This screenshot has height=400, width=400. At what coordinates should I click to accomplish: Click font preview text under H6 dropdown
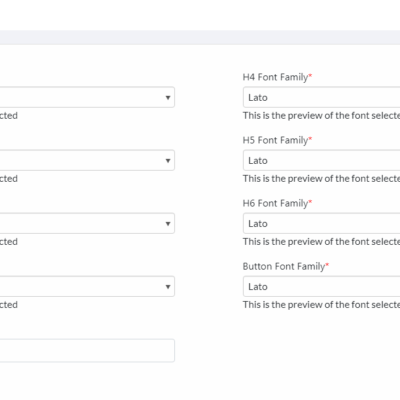point(321,242)
